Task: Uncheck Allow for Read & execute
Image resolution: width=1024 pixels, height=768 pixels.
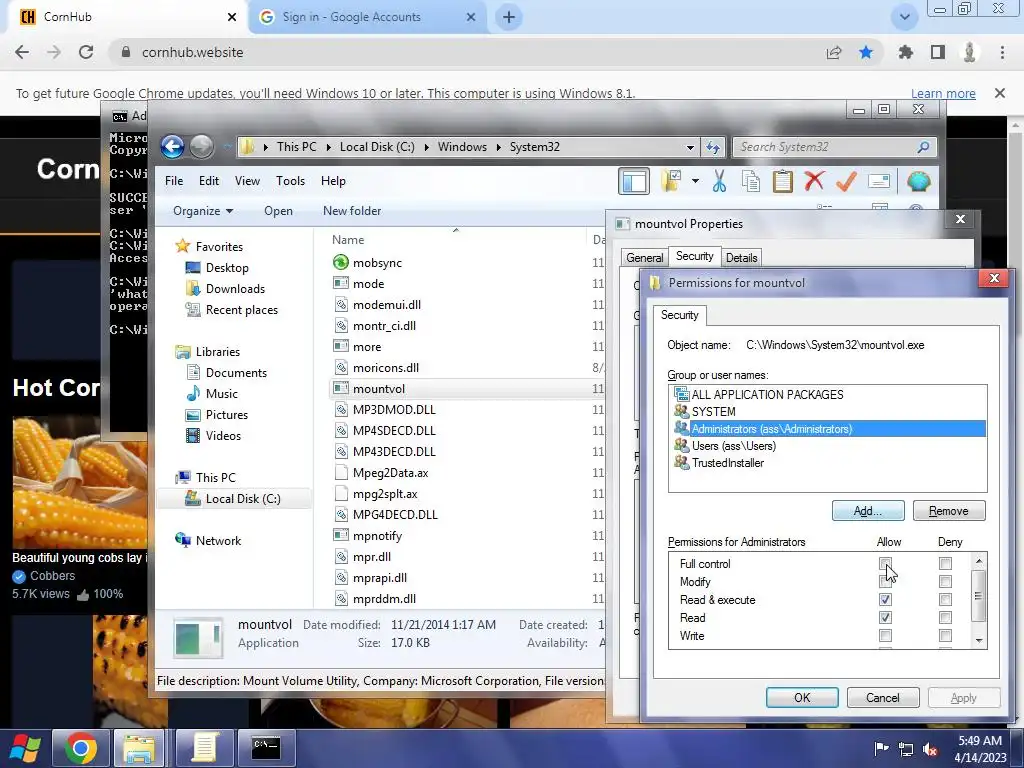Action: (x=885, y=600)
